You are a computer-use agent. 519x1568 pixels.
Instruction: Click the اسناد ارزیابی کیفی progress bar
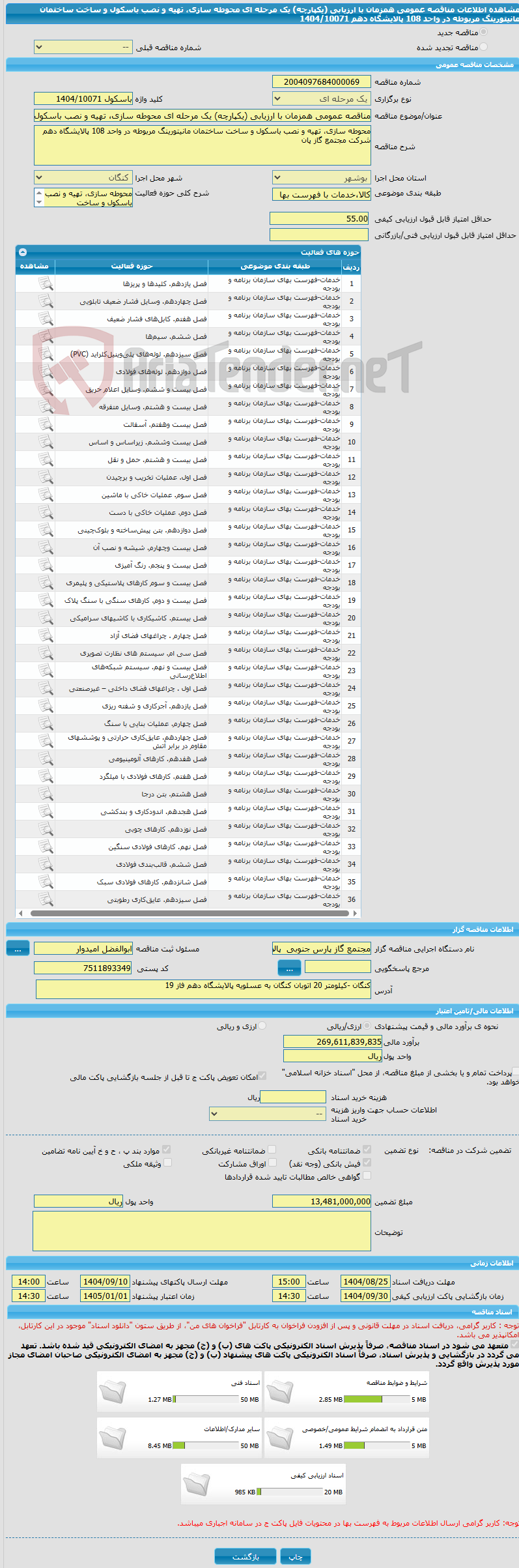point(290,1492)
